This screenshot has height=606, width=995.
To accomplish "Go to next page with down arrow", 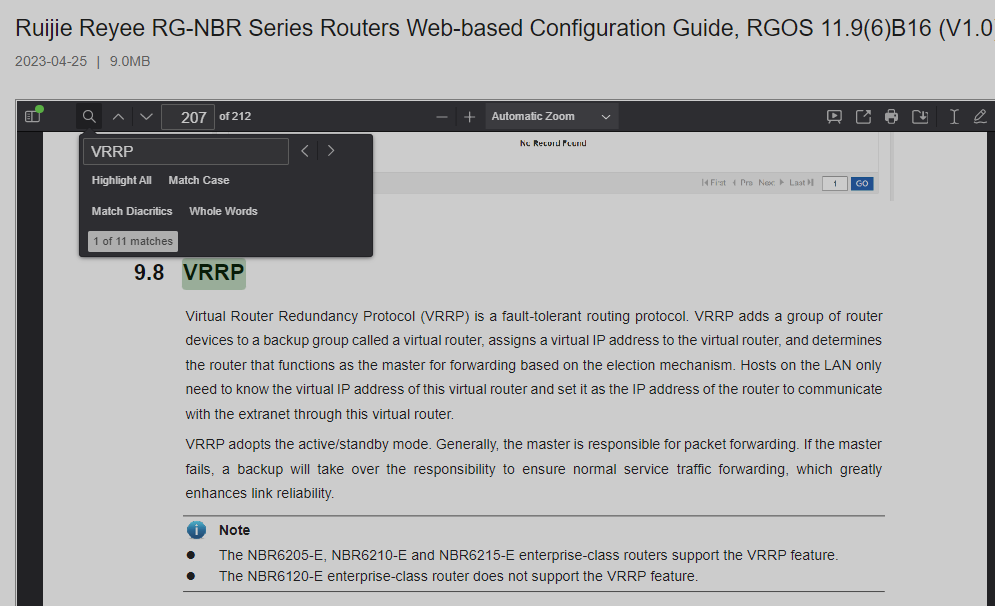I will pos(146,117).
